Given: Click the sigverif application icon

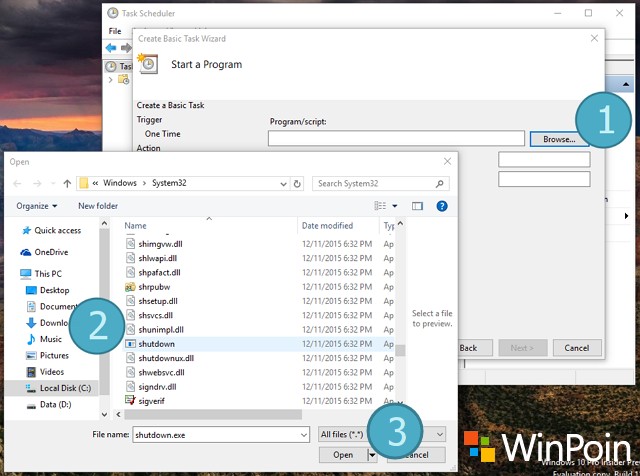Looking at the screenshot, I should [130, 400].
